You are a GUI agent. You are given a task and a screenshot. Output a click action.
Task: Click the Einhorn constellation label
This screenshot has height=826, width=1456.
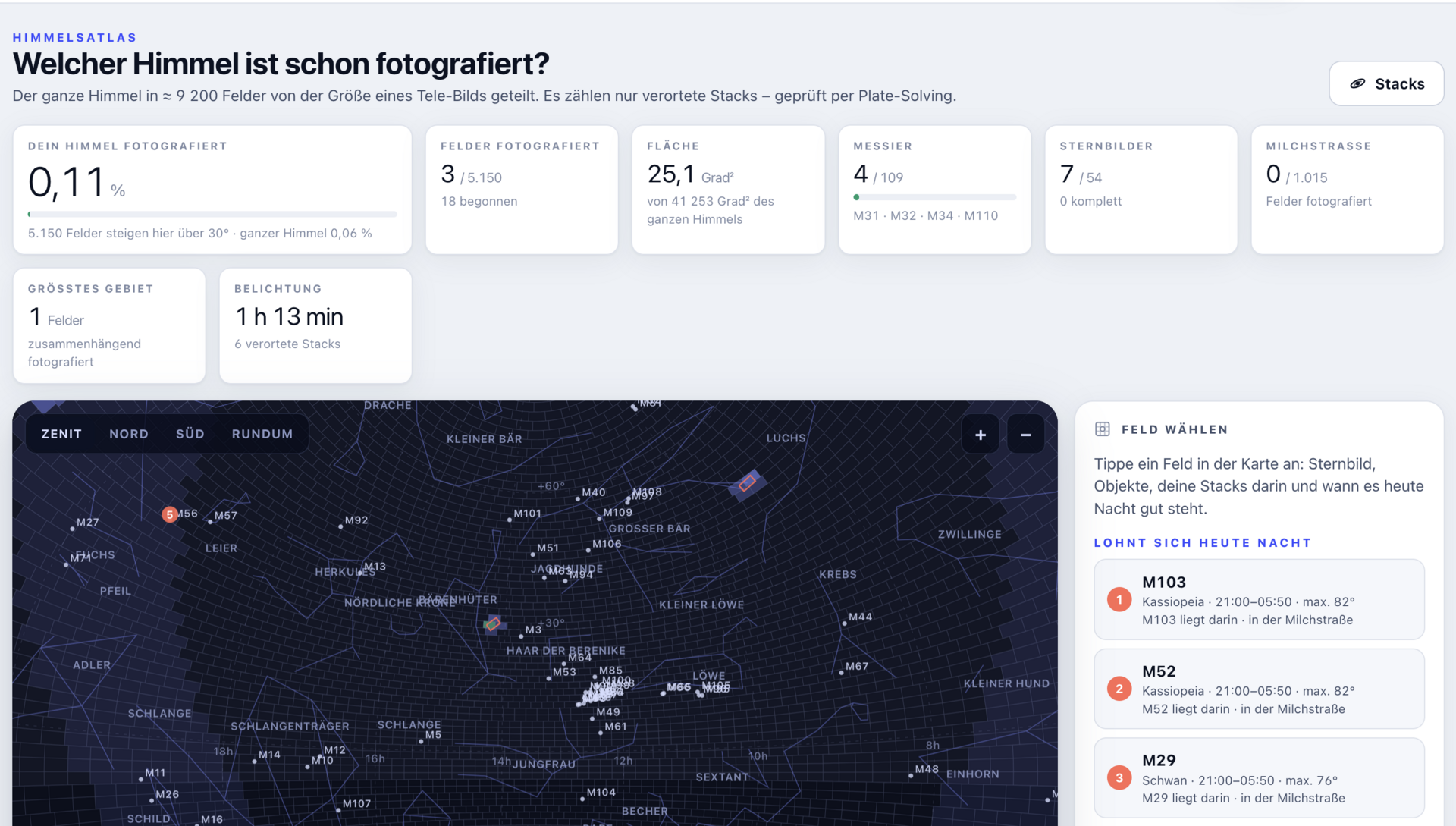tap(972, 774)
